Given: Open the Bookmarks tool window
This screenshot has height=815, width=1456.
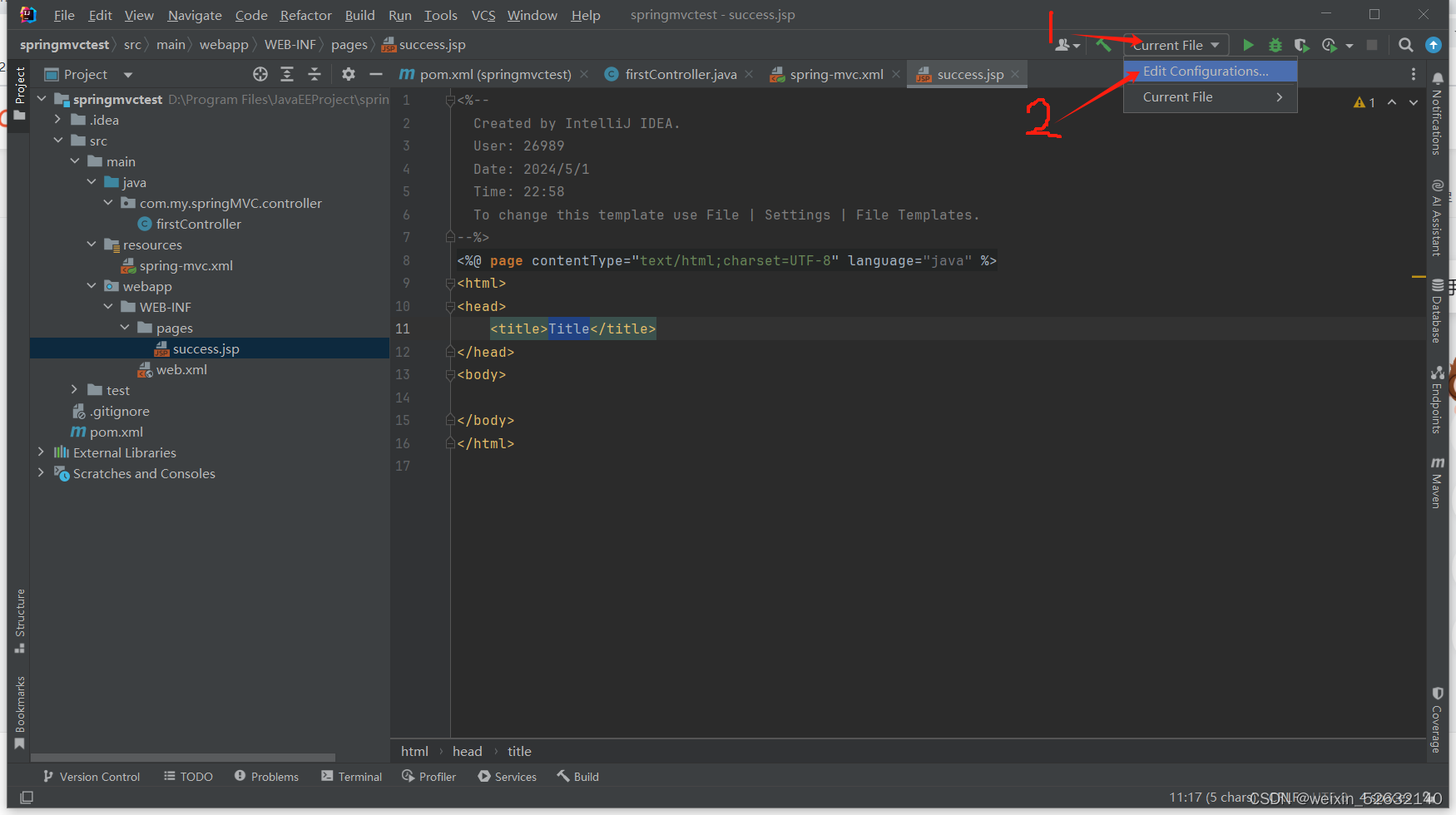Looking at the screenshot, I should pos(20,713).
